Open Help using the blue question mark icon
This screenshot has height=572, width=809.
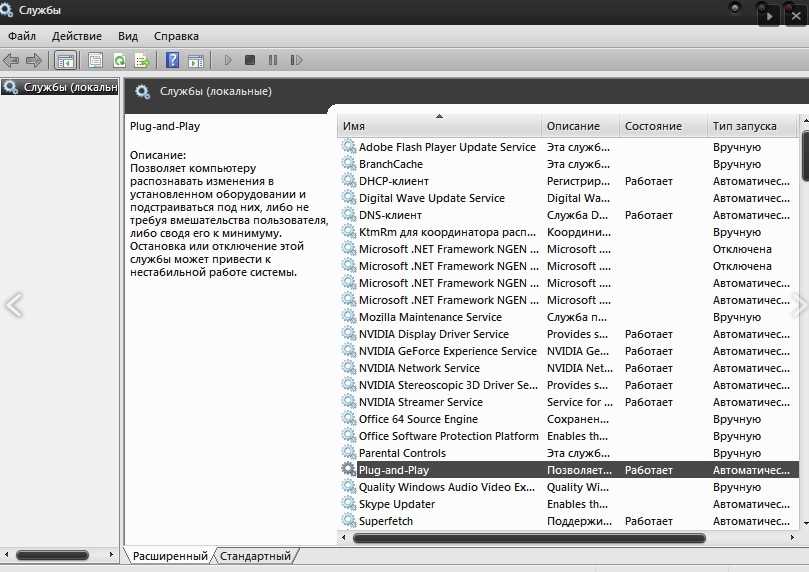pyautogui.click(x=172, y=61)
